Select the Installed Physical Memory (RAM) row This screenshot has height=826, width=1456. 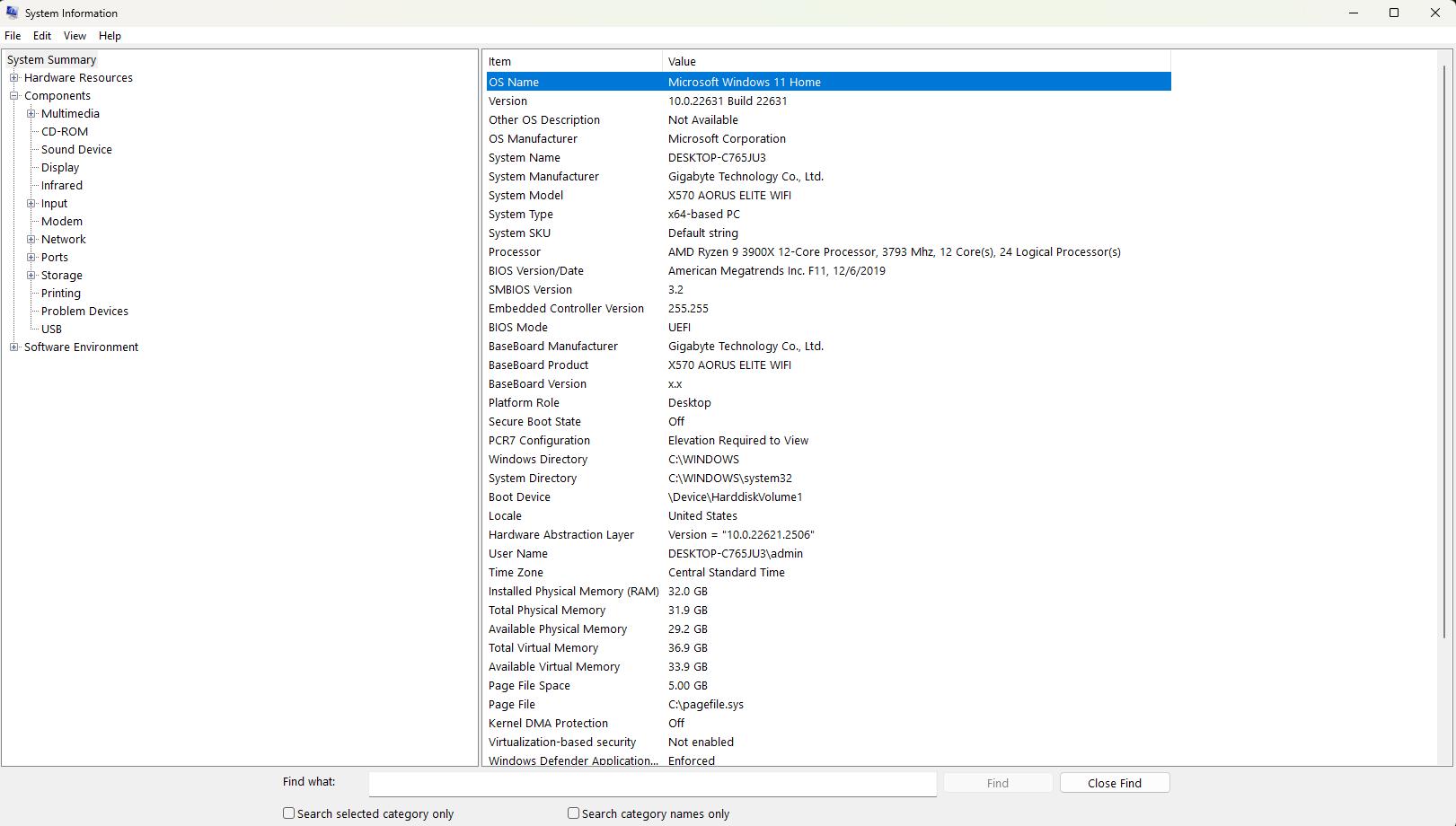pyautogui.click(x=828, y=591)
